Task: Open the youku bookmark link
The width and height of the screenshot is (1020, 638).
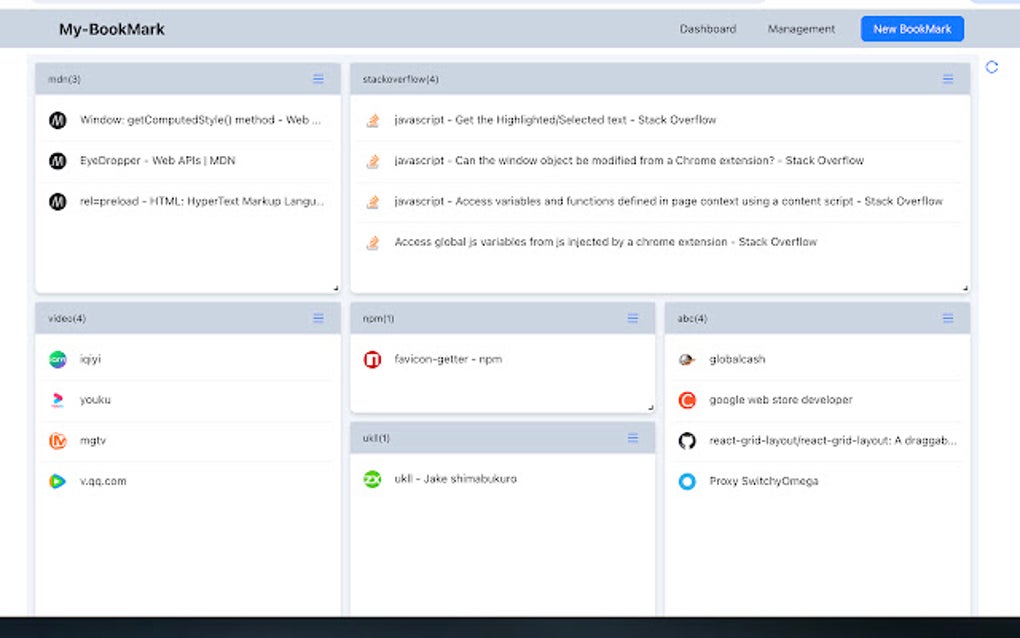Action: (96, 400)
